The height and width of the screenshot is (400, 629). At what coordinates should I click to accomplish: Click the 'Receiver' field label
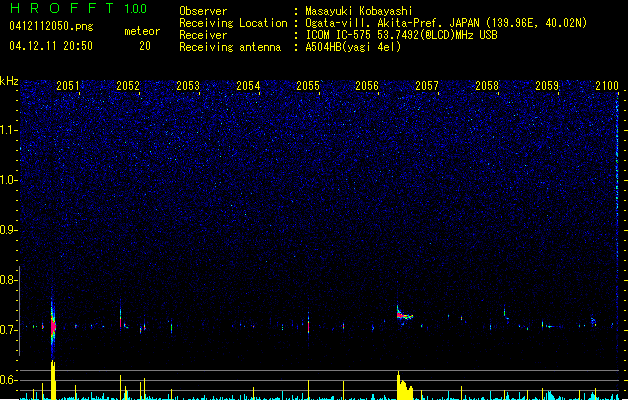203,35
